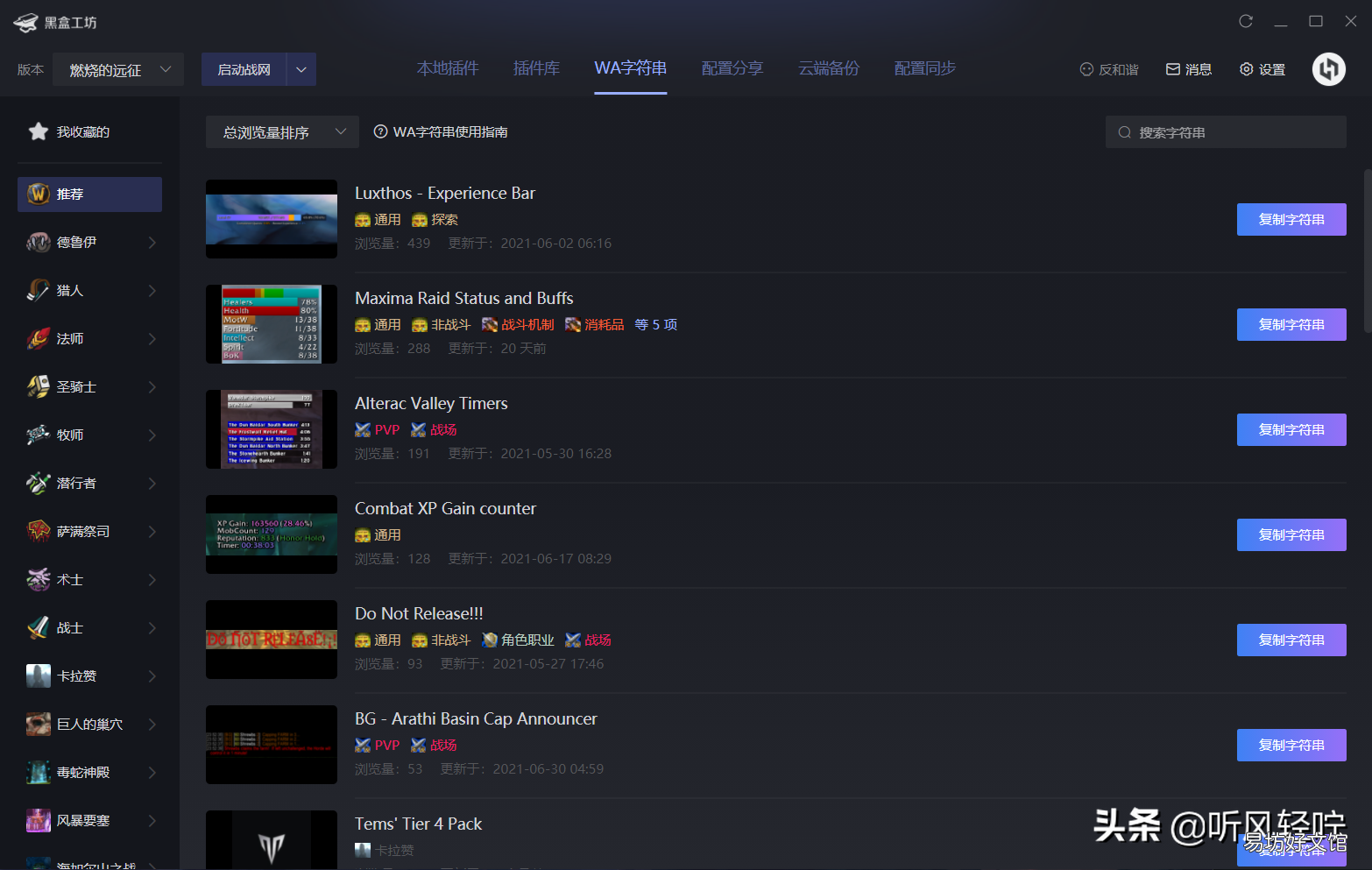Expand the 牧师 category chevron
Screen dimensions: 1372x870
point(152,435)
